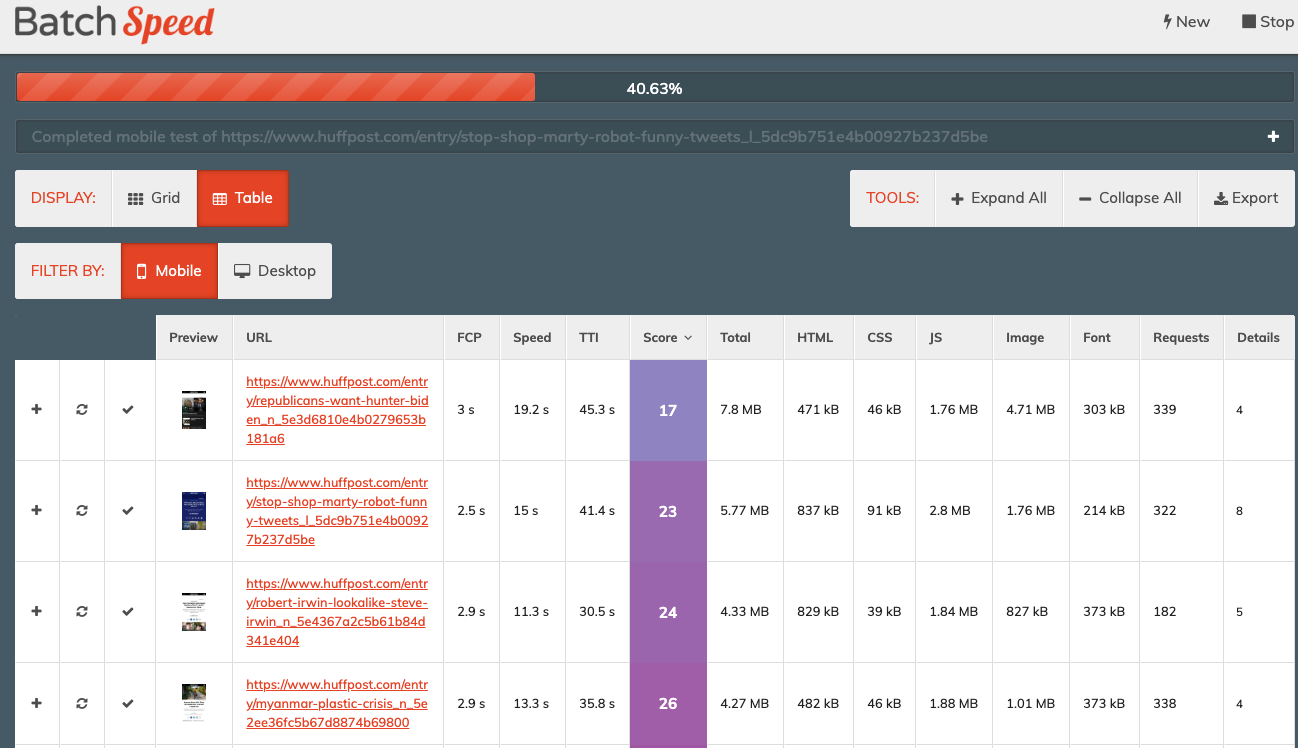Screen dimensions: 1298x748
Task: Click refresh icon on robert-irwin-lookalike row
Action: 82,612
